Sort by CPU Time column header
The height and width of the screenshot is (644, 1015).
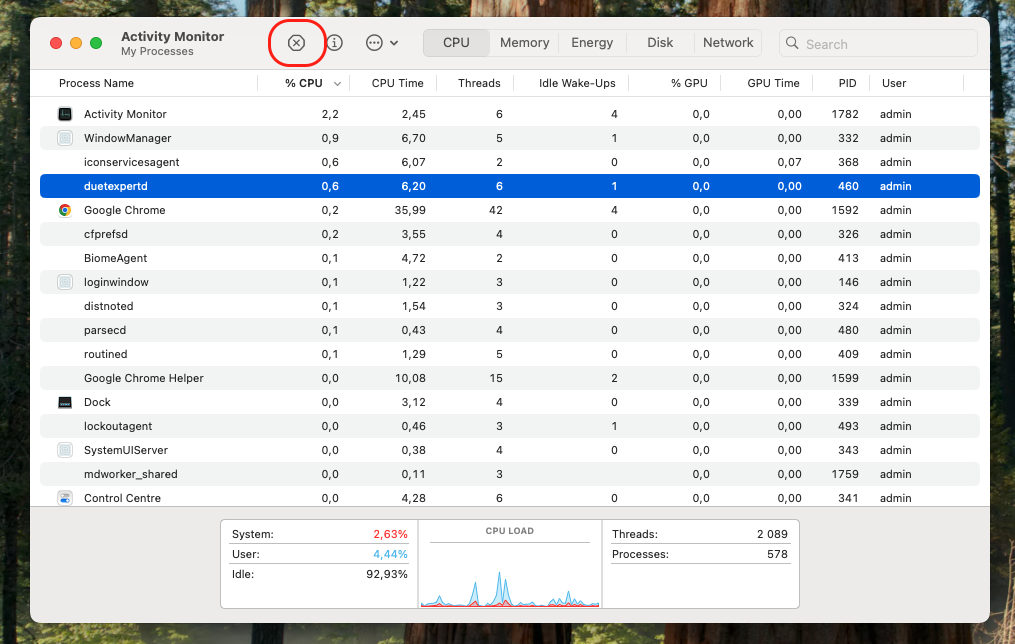click(x=397, y=83)
